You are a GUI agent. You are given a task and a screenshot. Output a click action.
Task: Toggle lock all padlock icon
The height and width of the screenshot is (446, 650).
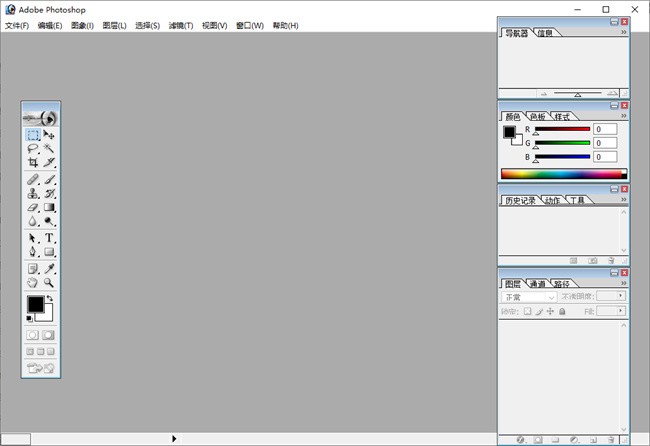tap(562, 311)
